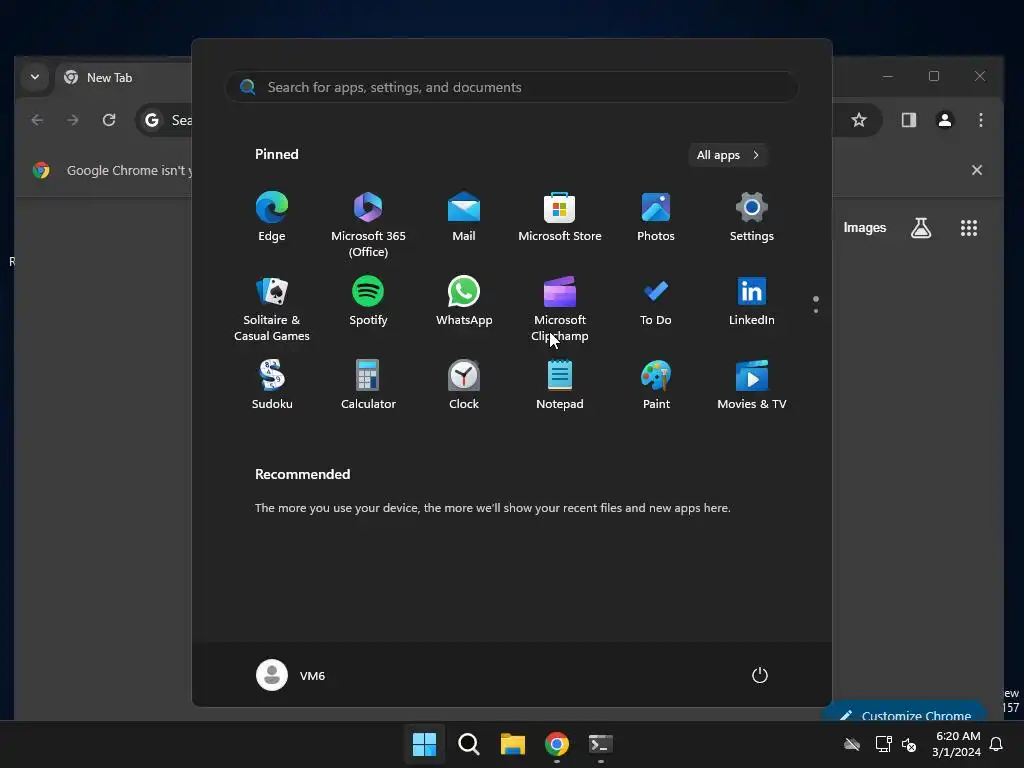Open Chrome's three-dot menu
This screenshot has width=1024, height=768.
coord(981,120)
